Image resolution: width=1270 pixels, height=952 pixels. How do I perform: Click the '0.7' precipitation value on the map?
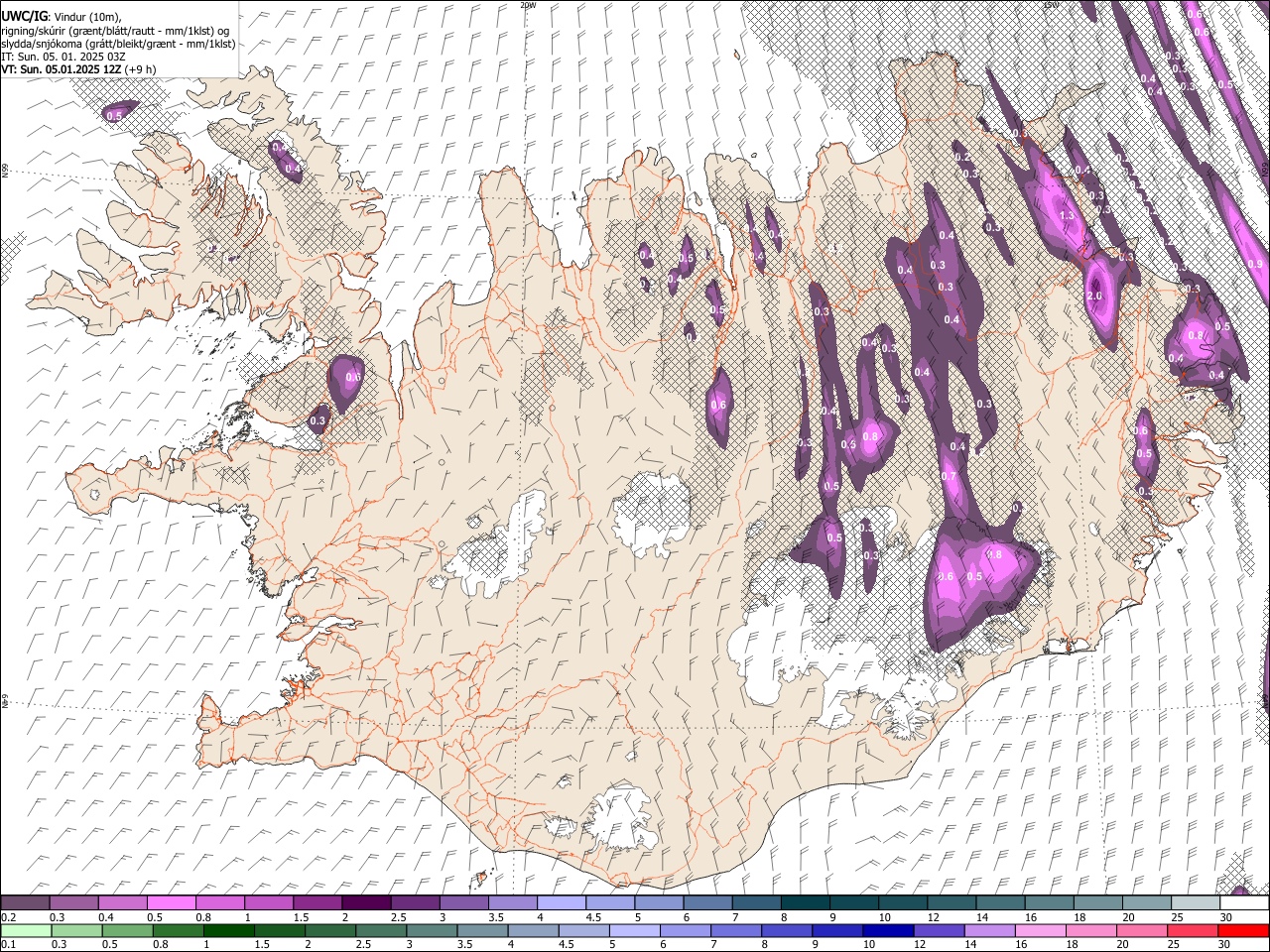949,476
